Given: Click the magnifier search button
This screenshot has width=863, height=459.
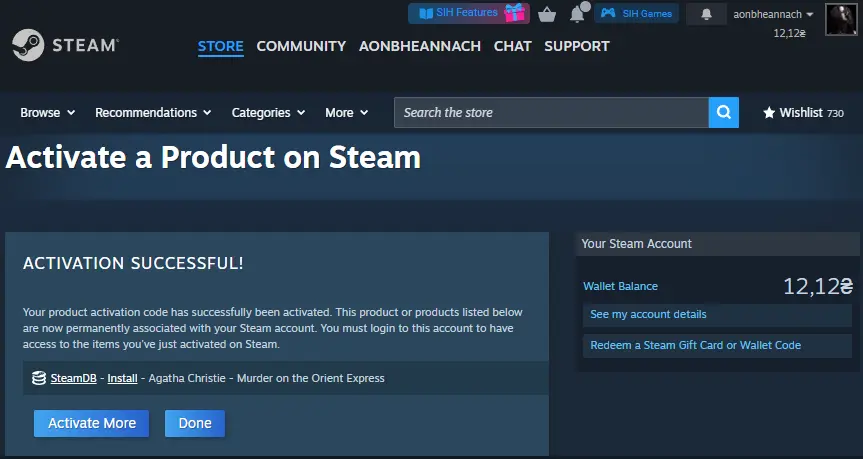Looking at the screenshot, I should click(x=724, y=112).
